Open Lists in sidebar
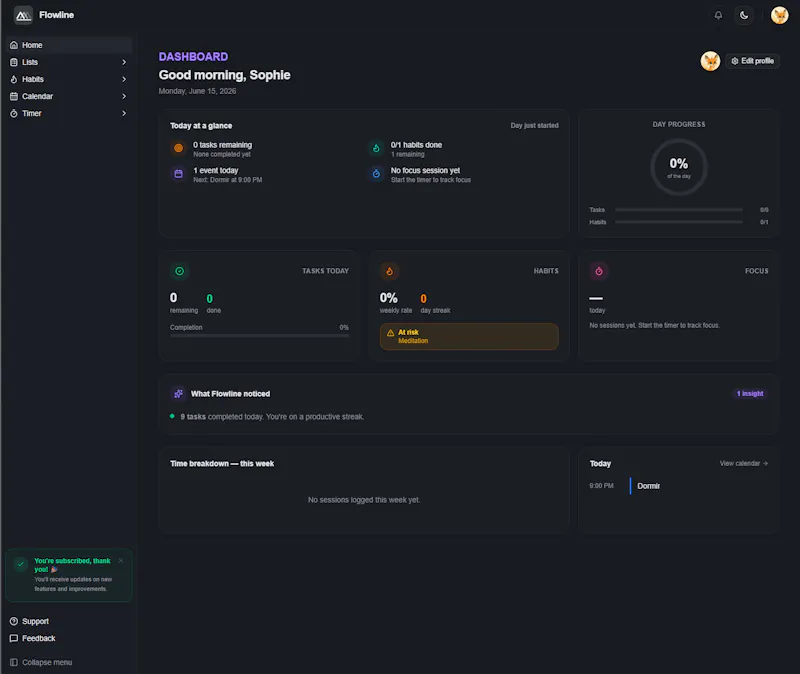 coord(69,62)
